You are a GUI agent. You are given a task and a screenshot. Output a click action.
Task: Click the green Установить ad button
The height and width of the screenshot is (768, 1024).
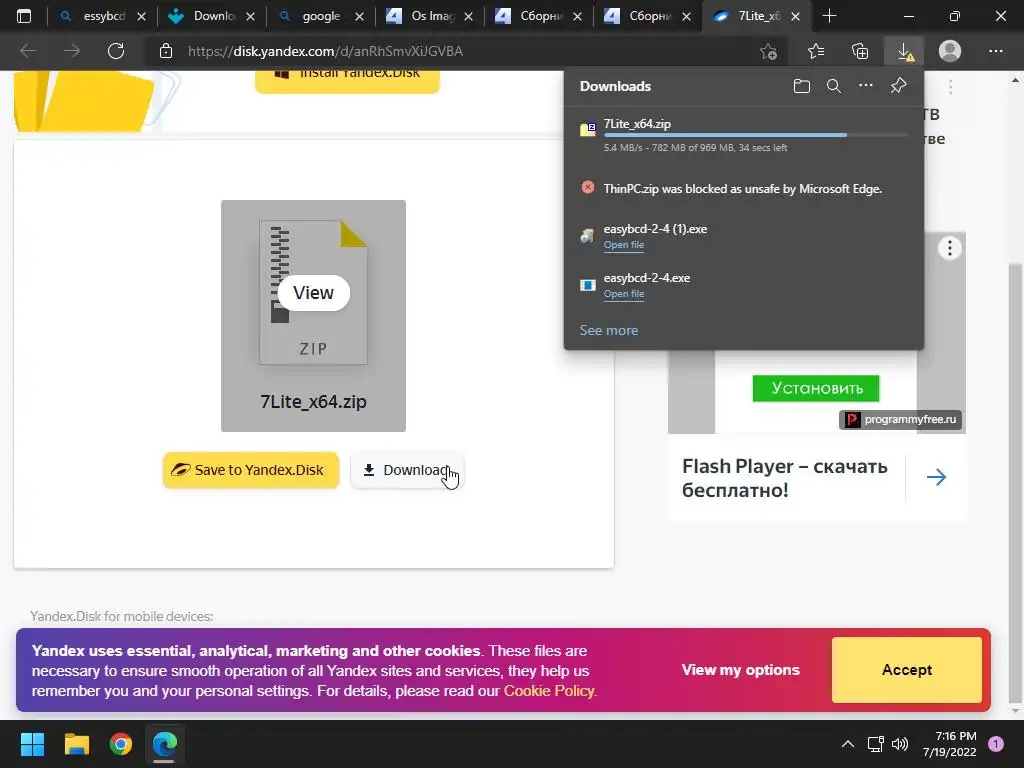pyautogui.click(x=816, y=389)
